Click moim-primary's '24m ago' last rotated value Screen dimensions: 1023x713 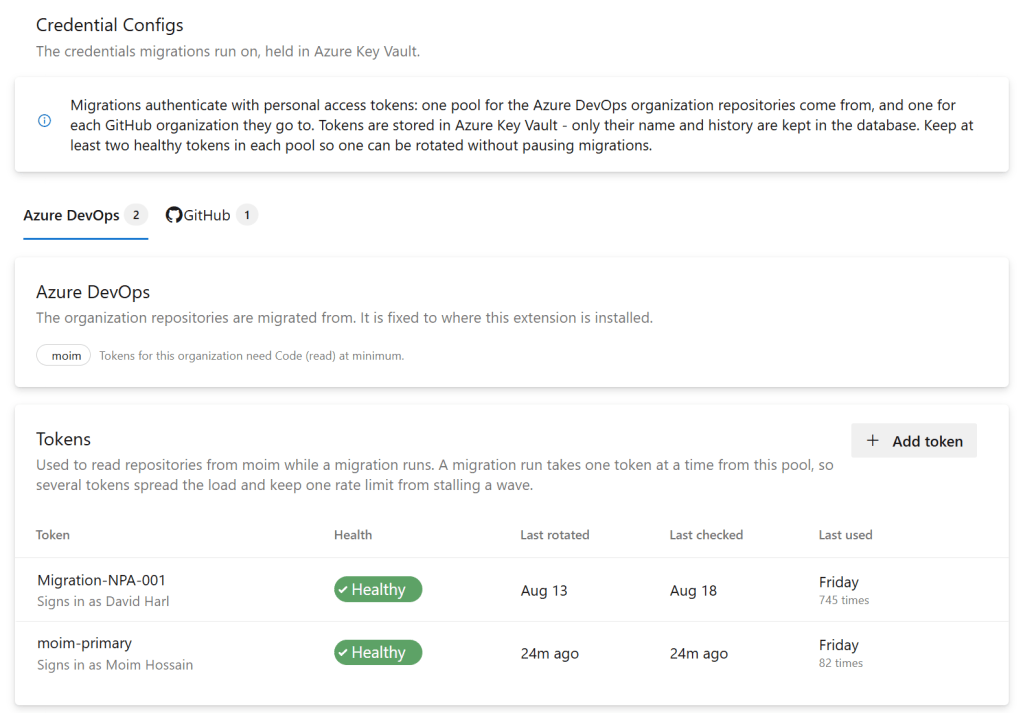click(549, 654)
